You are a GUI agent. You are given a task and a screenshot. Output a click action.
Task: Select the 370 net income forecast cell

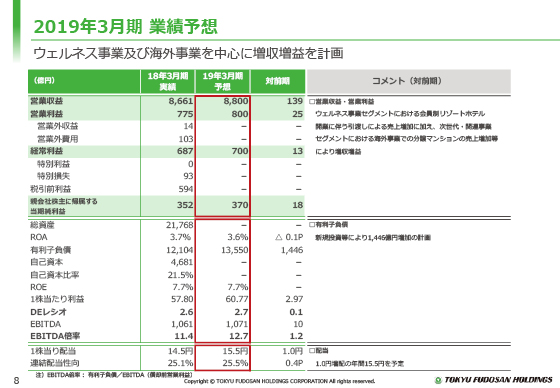pos(240,205)
